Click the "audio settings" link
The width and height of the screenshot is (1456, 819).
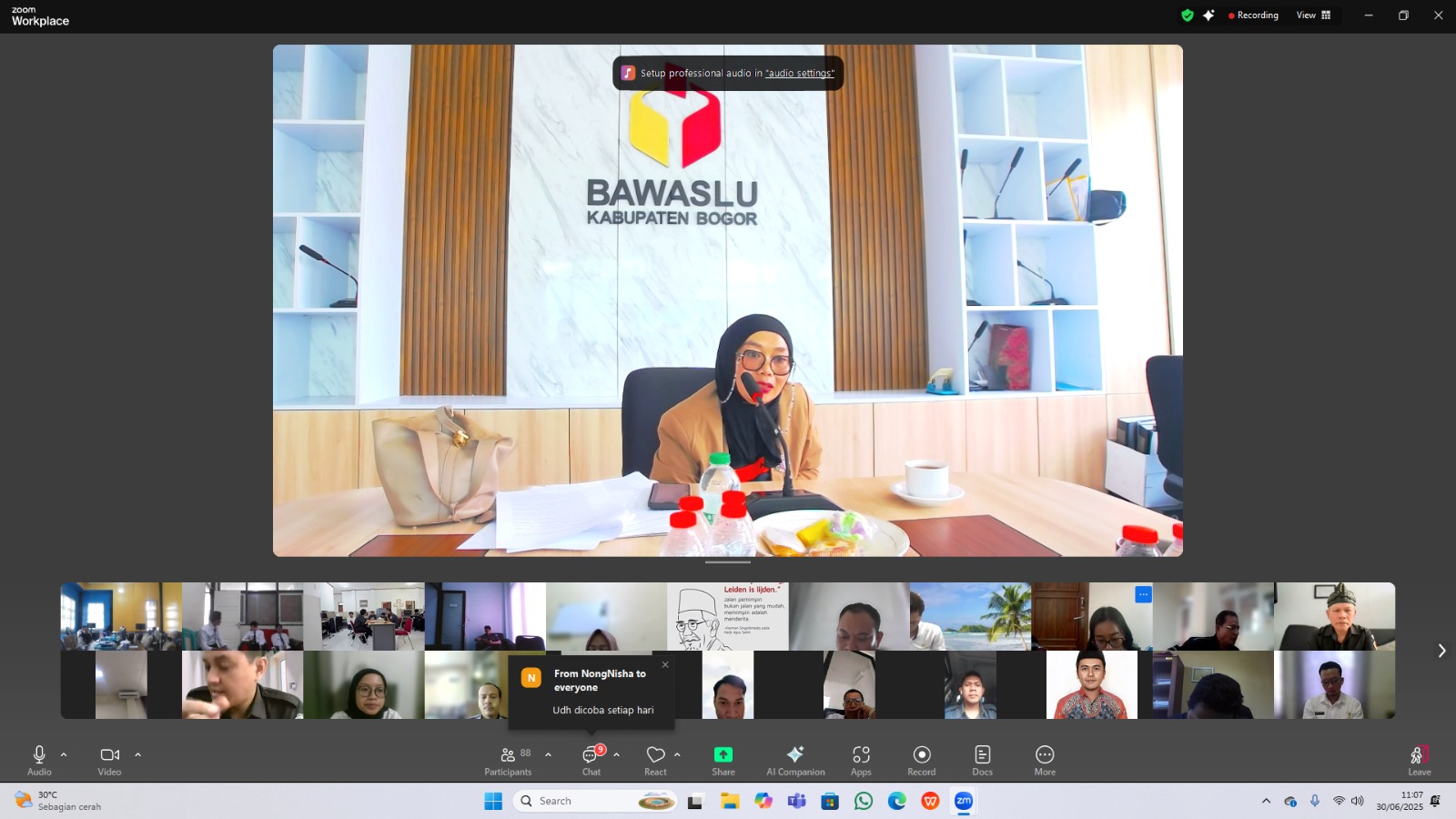tap(799, 74)
